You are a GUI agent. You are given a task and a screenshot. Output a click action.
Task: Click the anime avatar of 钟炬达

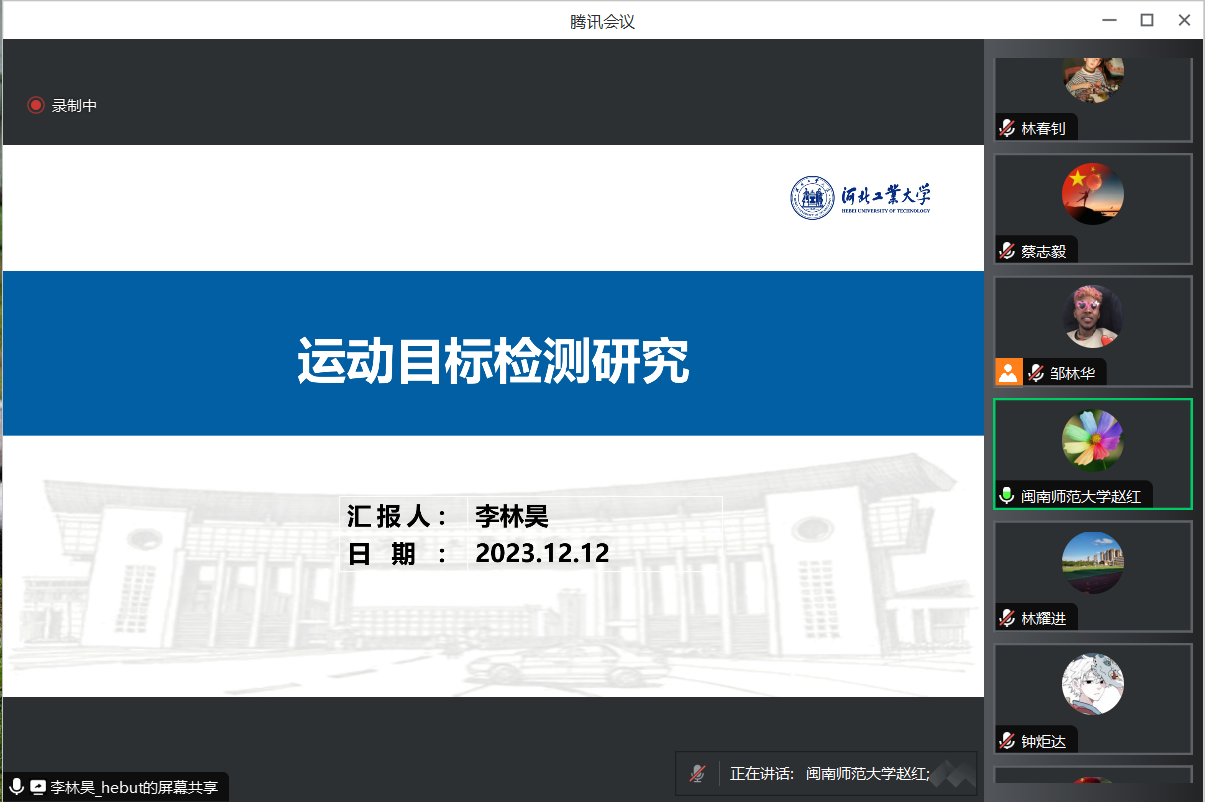pos(1092,685)
